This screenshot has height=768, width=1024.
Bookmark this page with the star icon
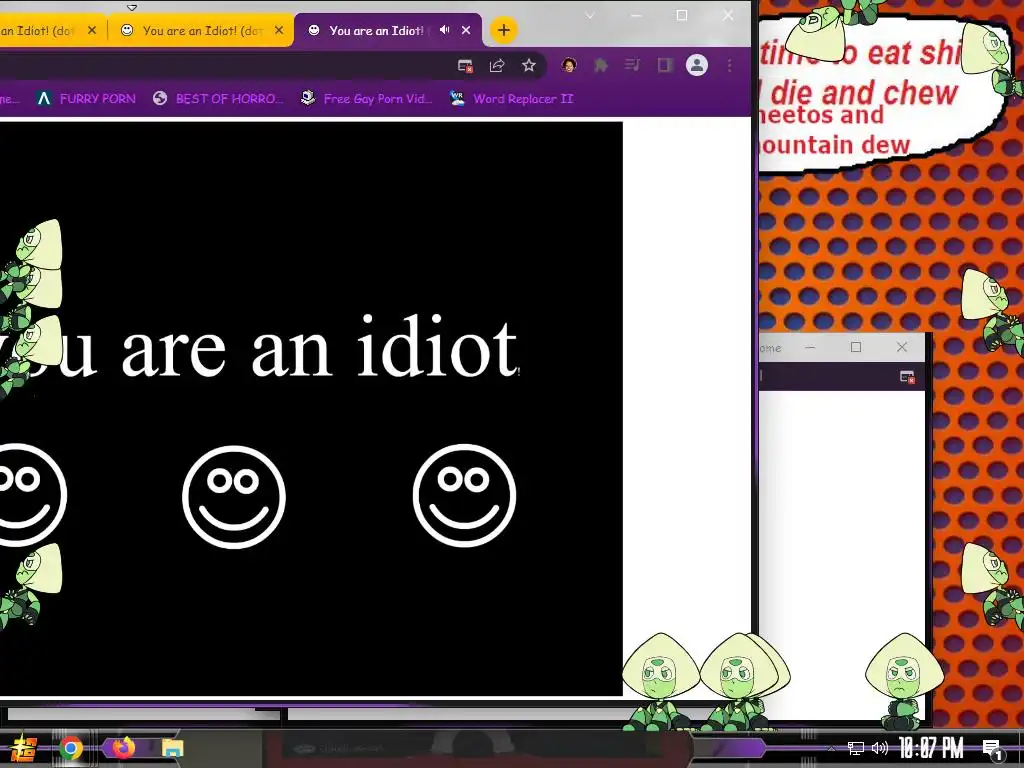click(x=529, y=65)
